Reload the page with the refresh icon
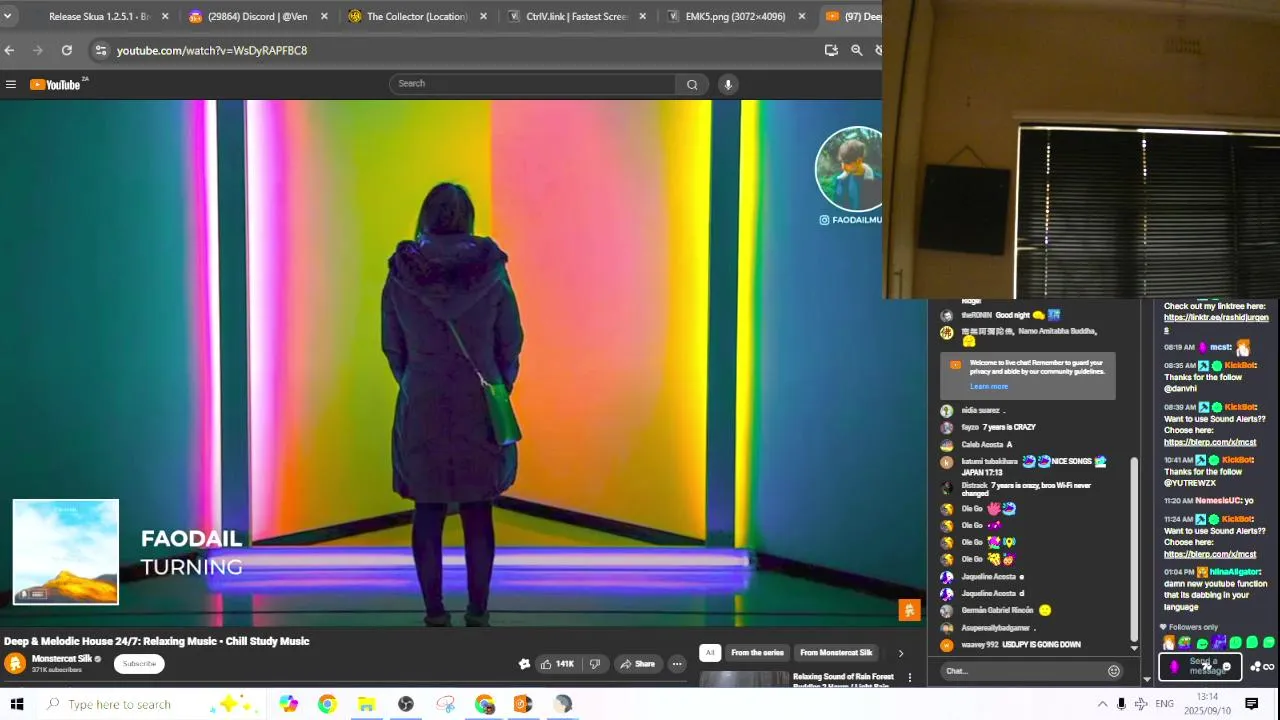Viewport: 1280px width, 720px height. point(66,50)
